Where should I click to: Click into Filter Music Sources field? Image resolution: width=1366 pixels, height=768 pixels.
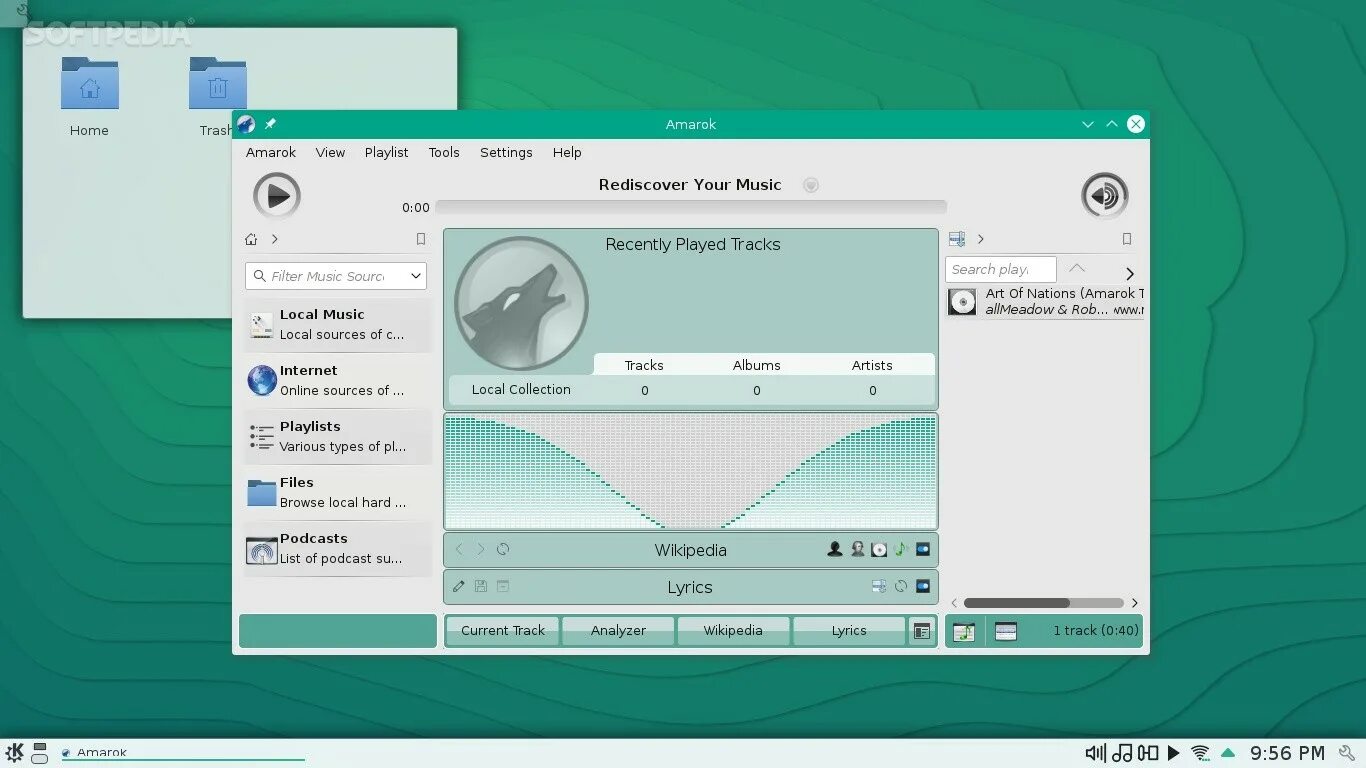point(336,276)
